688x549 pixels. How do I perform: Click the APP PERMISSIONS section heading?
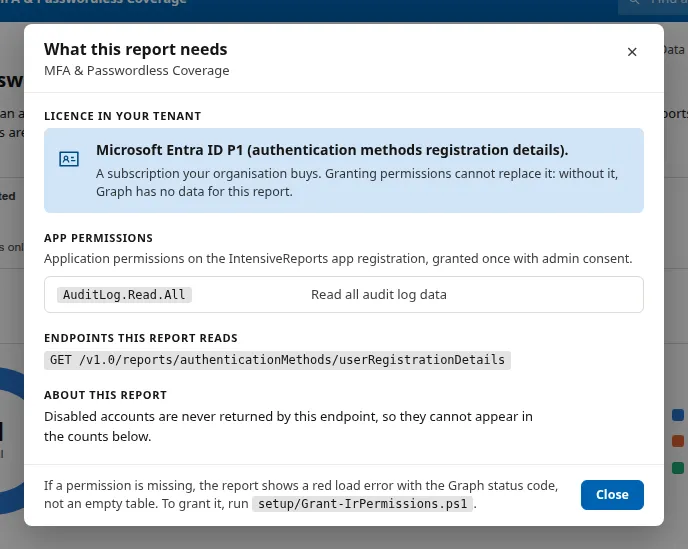click(x=98, y=238)
